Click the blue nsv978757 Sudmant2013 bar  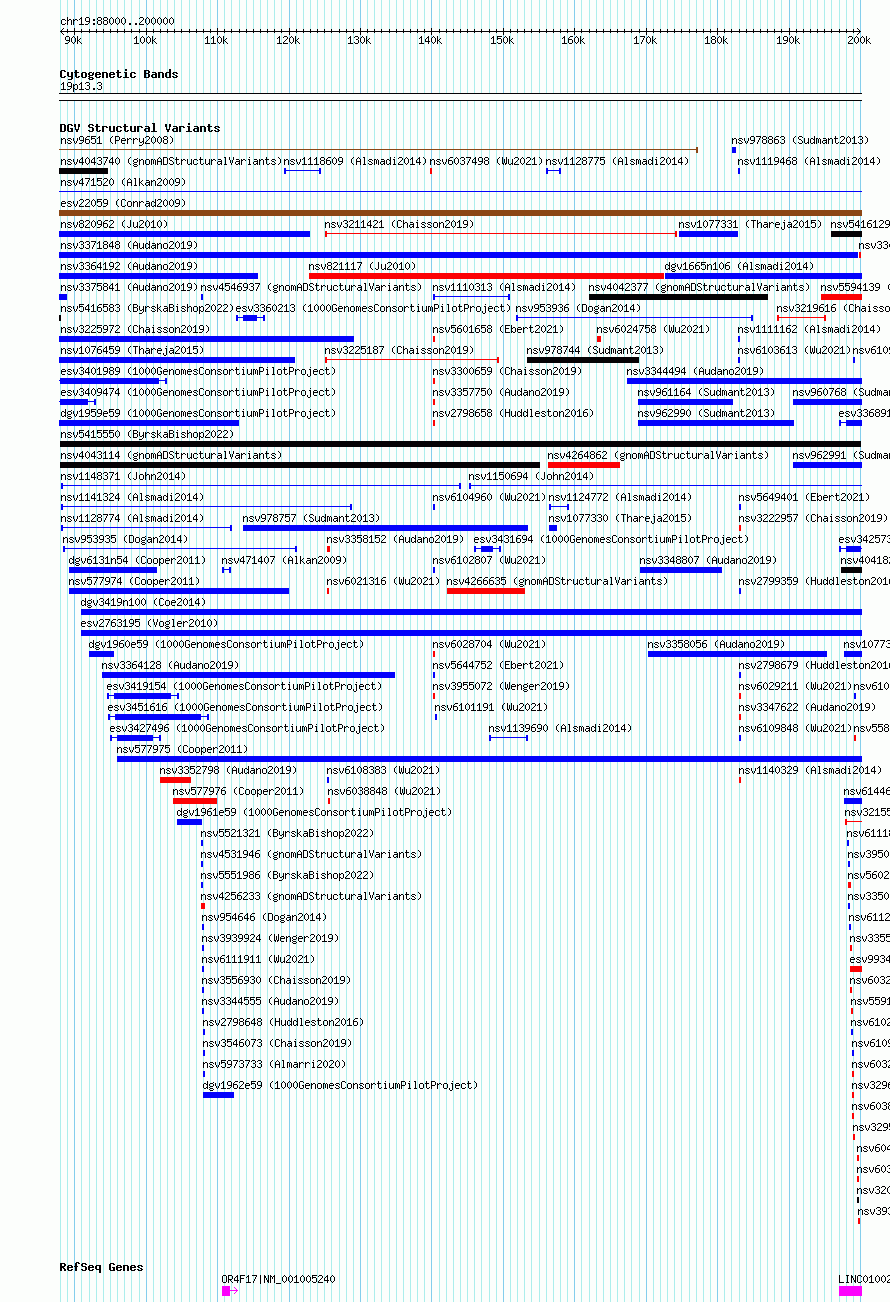[385, 528]
